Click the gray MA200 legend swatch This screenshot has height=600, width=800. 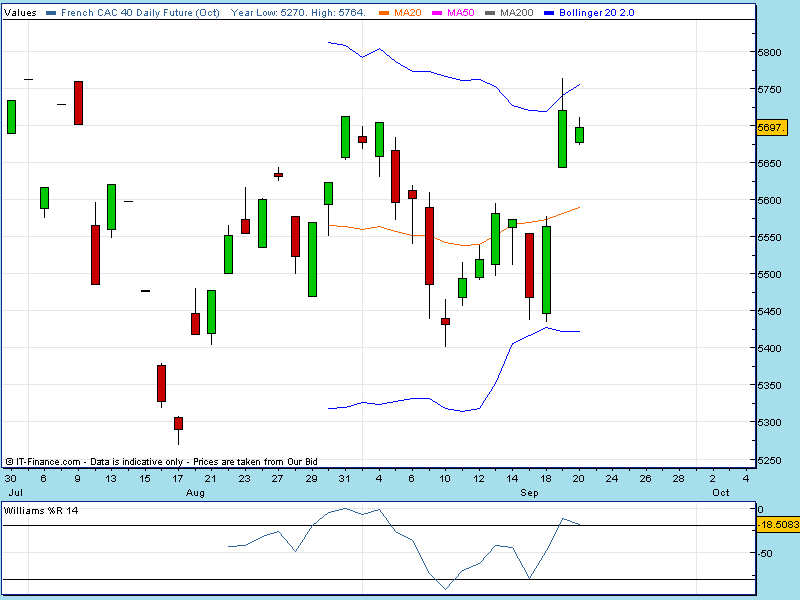pyautogui.click(x=490, y=13)
